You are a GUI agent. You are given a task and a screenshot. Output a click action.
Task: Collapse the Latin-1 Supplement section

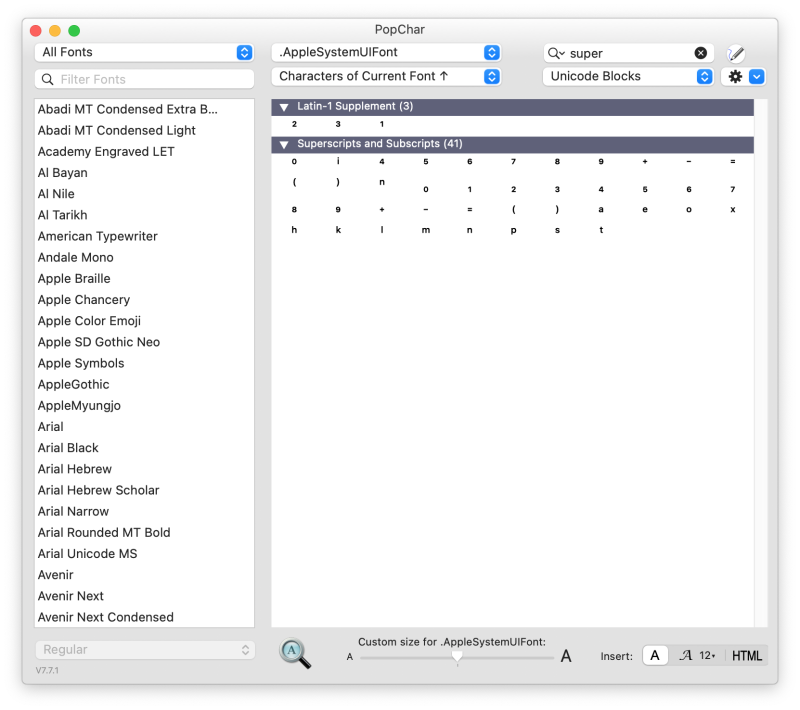pos(284,107)
